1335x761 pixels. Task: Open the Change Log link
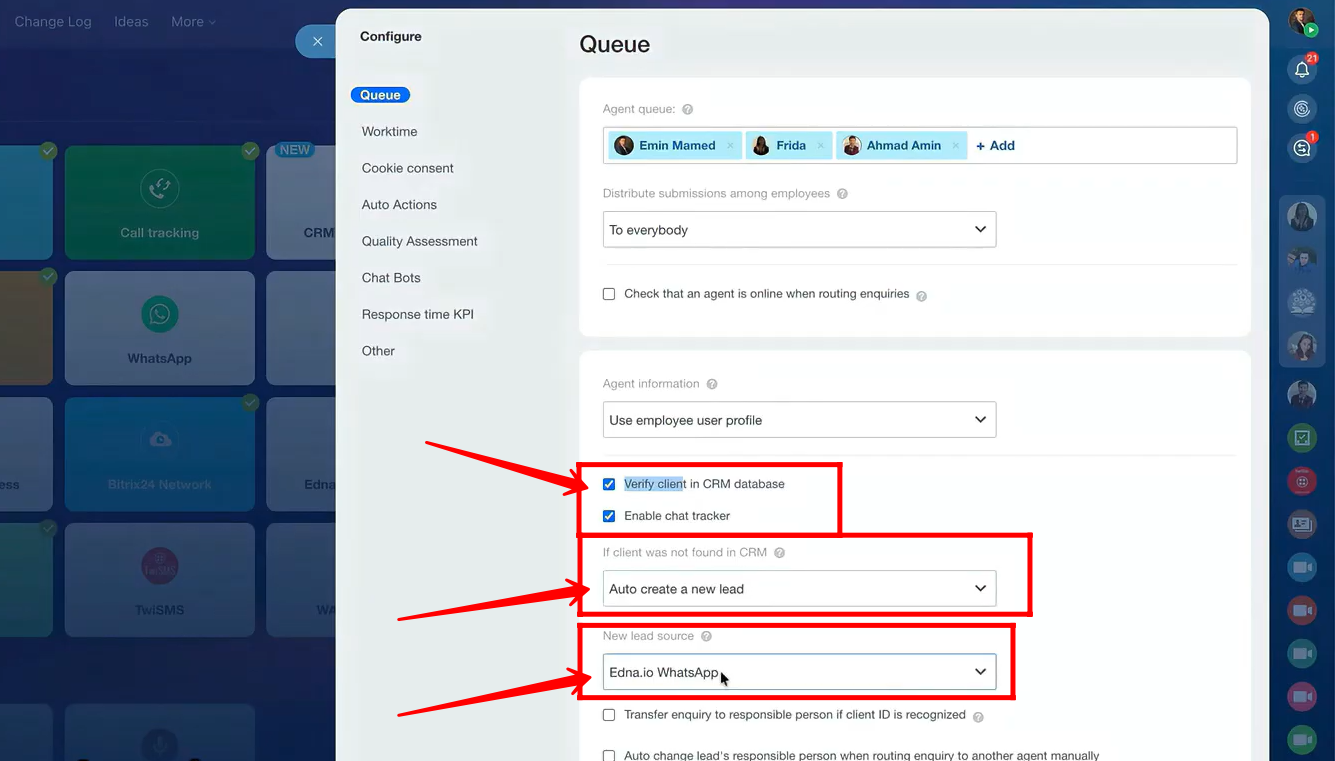click(x=53, y=21)
